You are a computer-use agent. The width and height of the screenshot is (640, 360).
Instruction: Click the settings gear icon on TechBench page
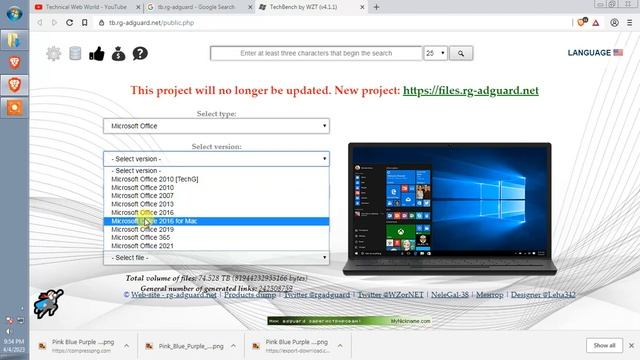pos(53,53)
